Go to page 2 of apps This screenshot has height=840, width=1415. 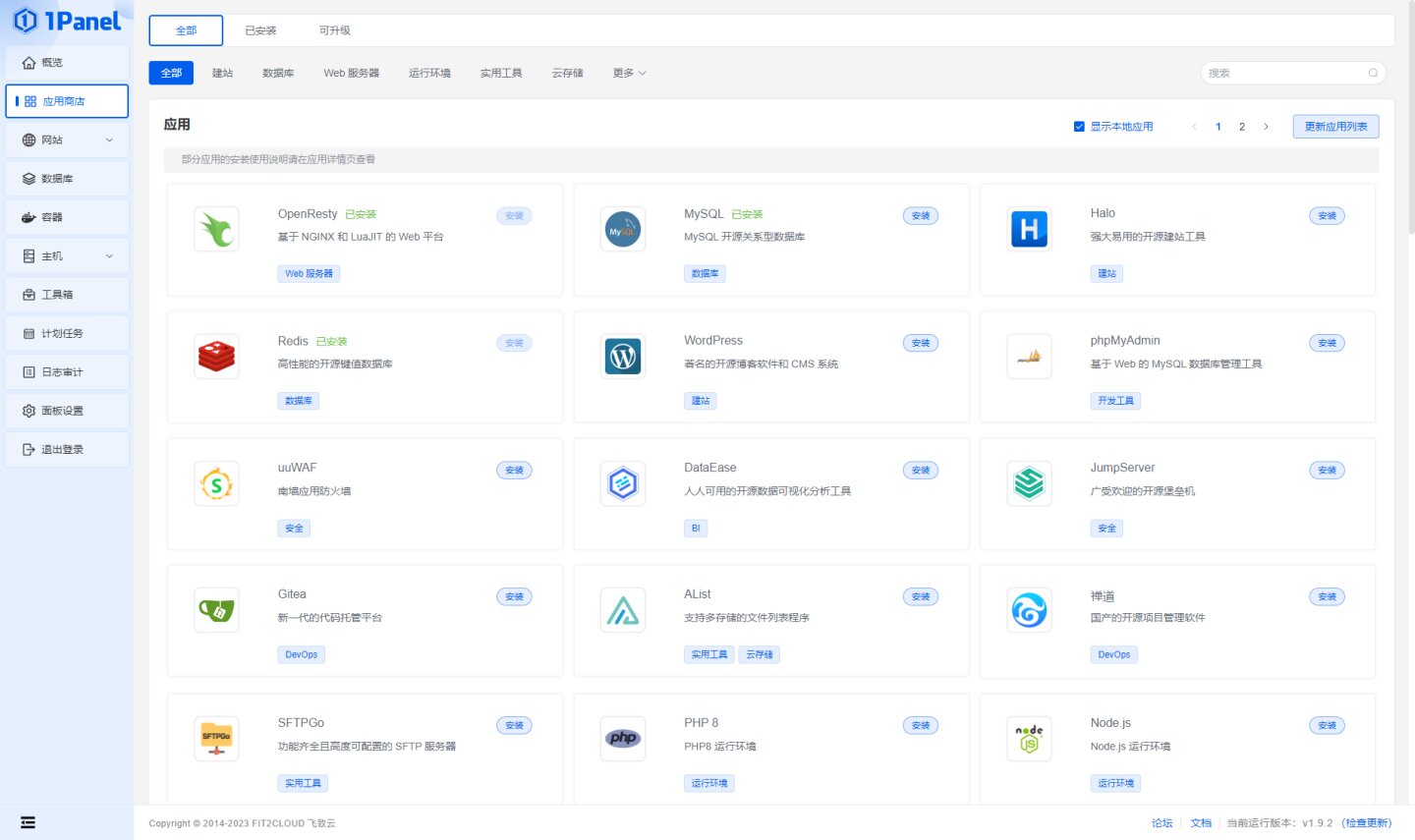click(x=1242, y=127)
